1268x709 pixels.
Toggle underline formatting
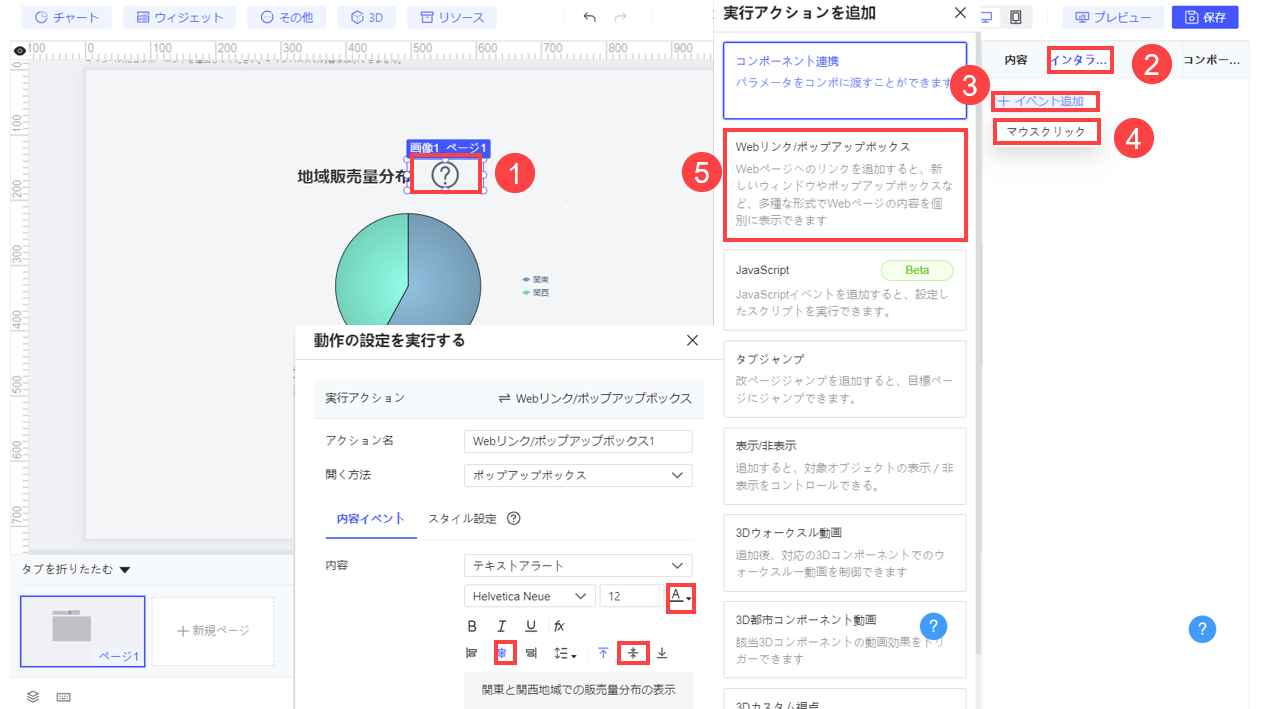click(531, 626)
